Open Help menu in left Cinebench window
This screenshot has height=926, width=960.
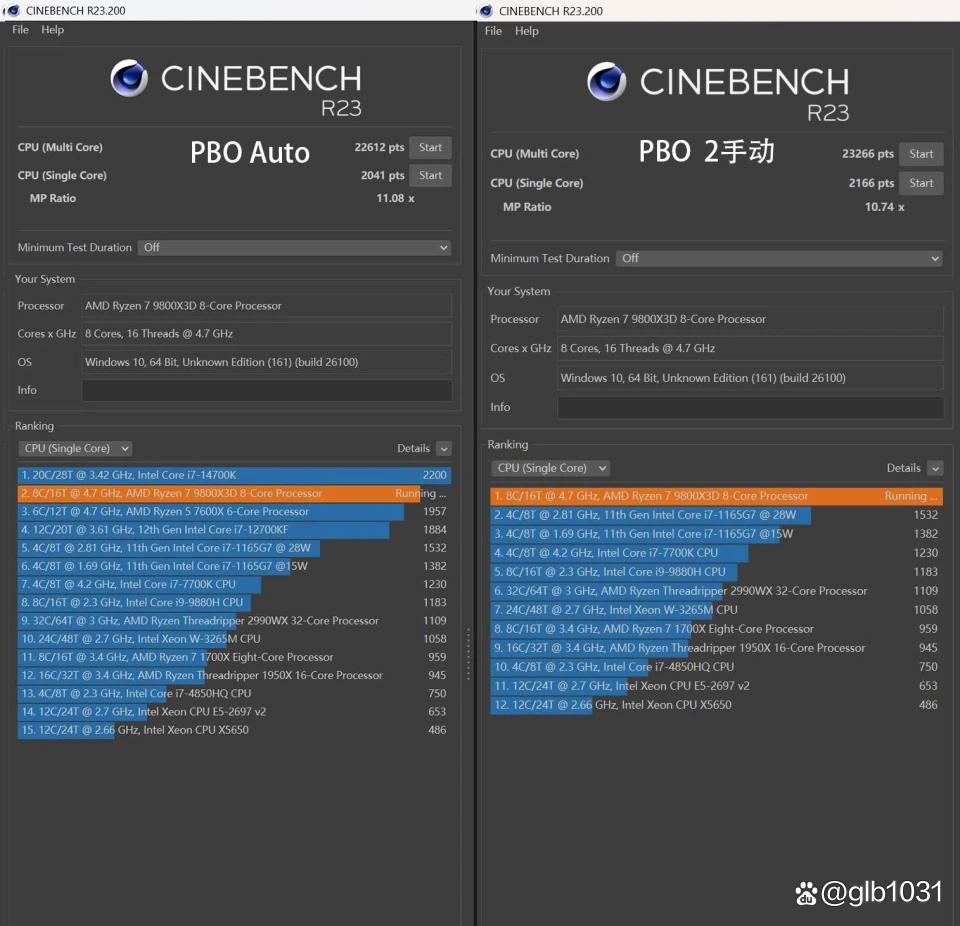53,29
